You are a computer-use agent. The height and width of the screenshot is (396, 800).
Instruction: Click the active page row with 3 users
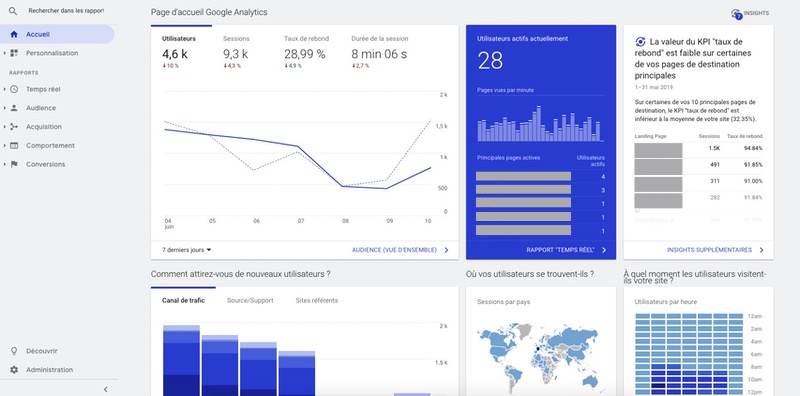(x=540, y=190)
